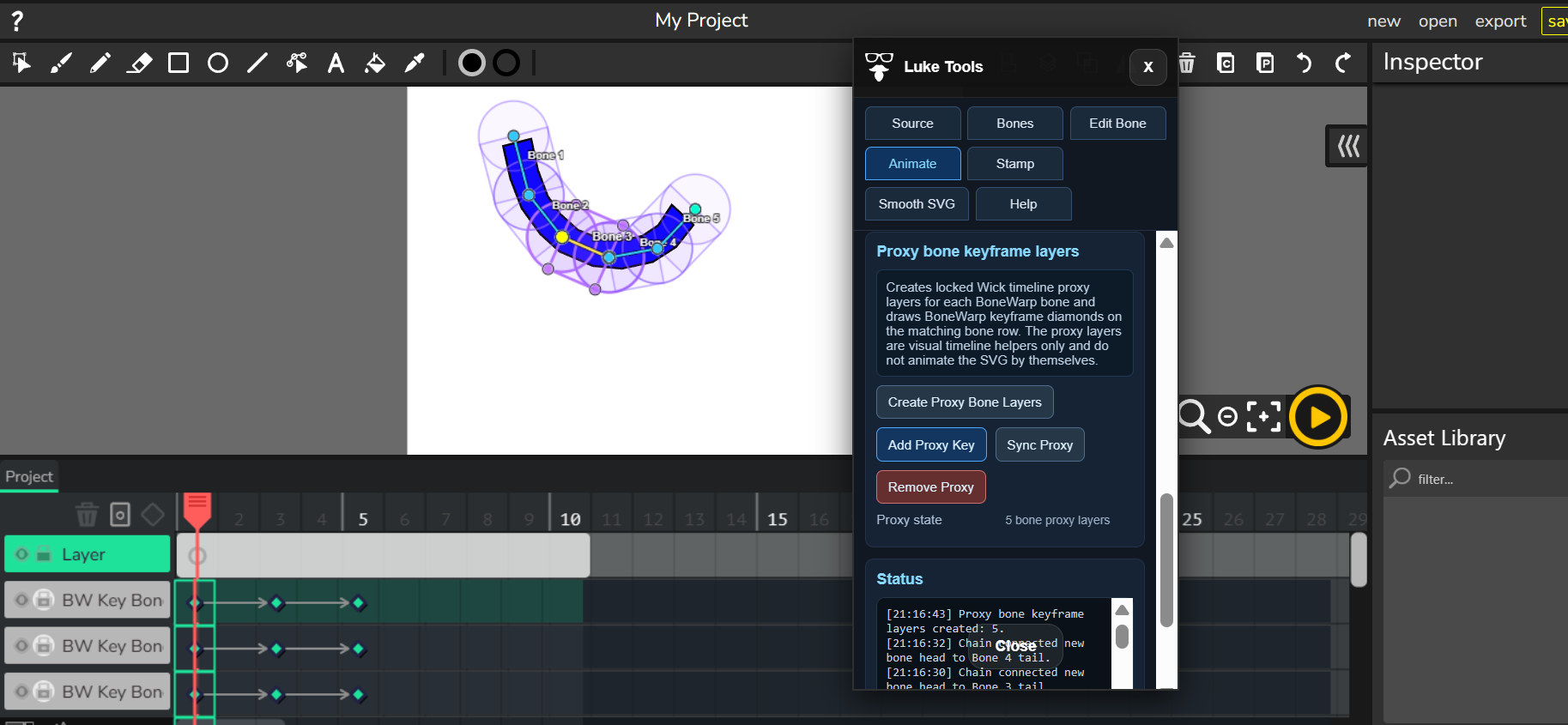This screenshot has width=1568, height=725.
Task: Choose the Path Cursor tool
Action: click(297, 63)
